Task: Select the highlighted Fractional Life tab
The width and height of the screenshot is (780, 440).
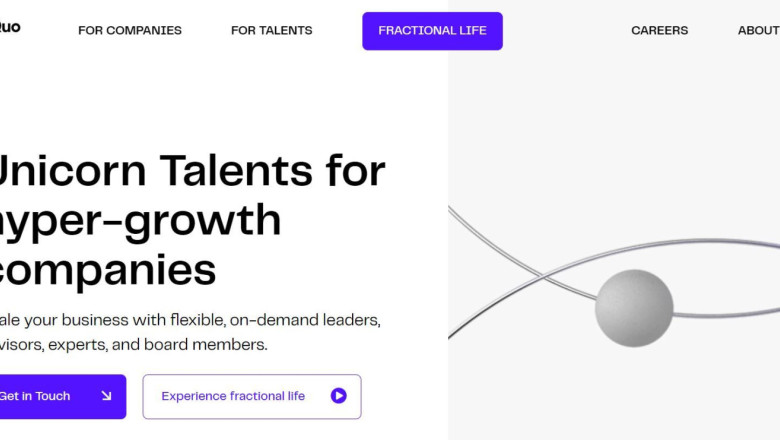Action: click(x=432, y=31)
